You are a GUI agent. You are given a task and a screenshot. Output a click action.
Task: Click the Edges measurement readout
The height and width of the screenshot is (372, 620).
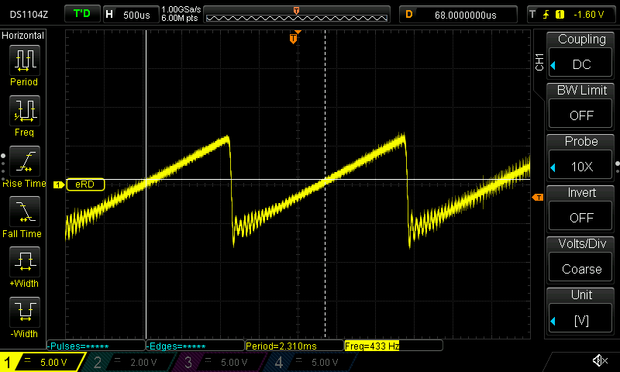(195, 346)
